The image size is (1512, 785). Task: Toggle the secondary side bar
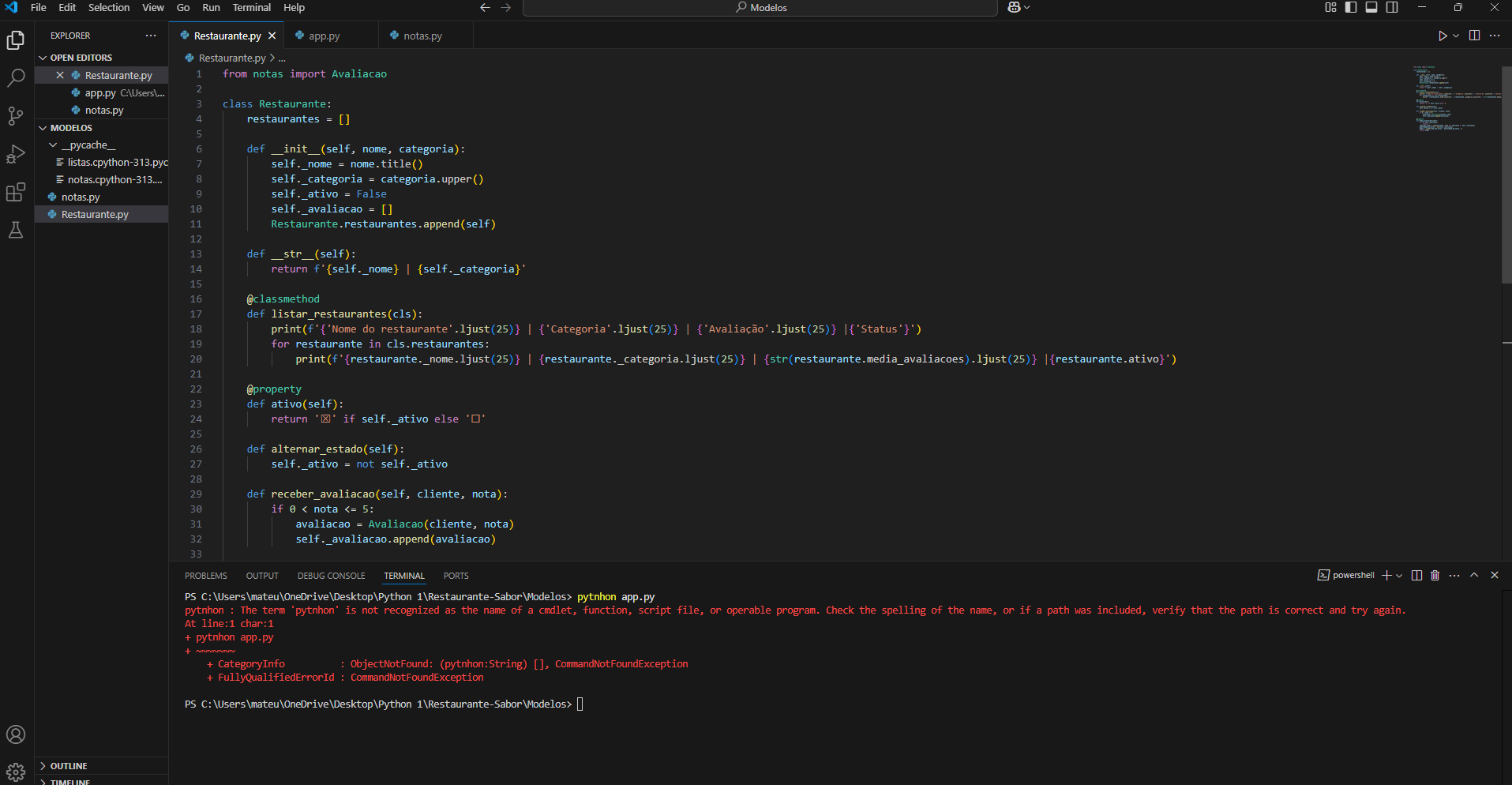(x=1392, y=8)
